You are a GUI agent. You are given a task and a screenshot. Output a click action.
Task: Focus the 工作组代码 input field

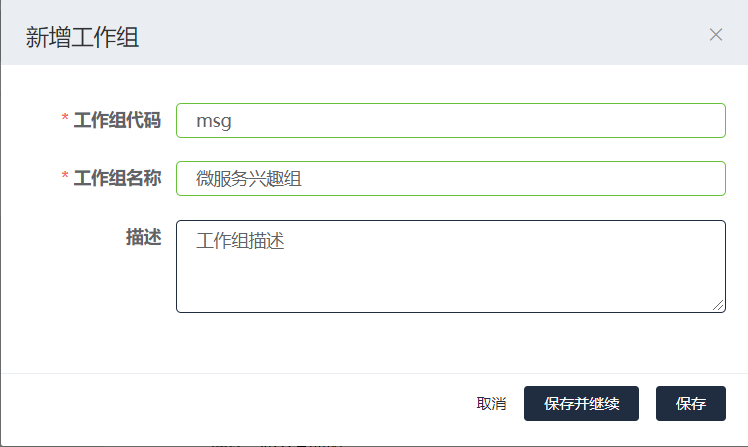tap(450, 120)
